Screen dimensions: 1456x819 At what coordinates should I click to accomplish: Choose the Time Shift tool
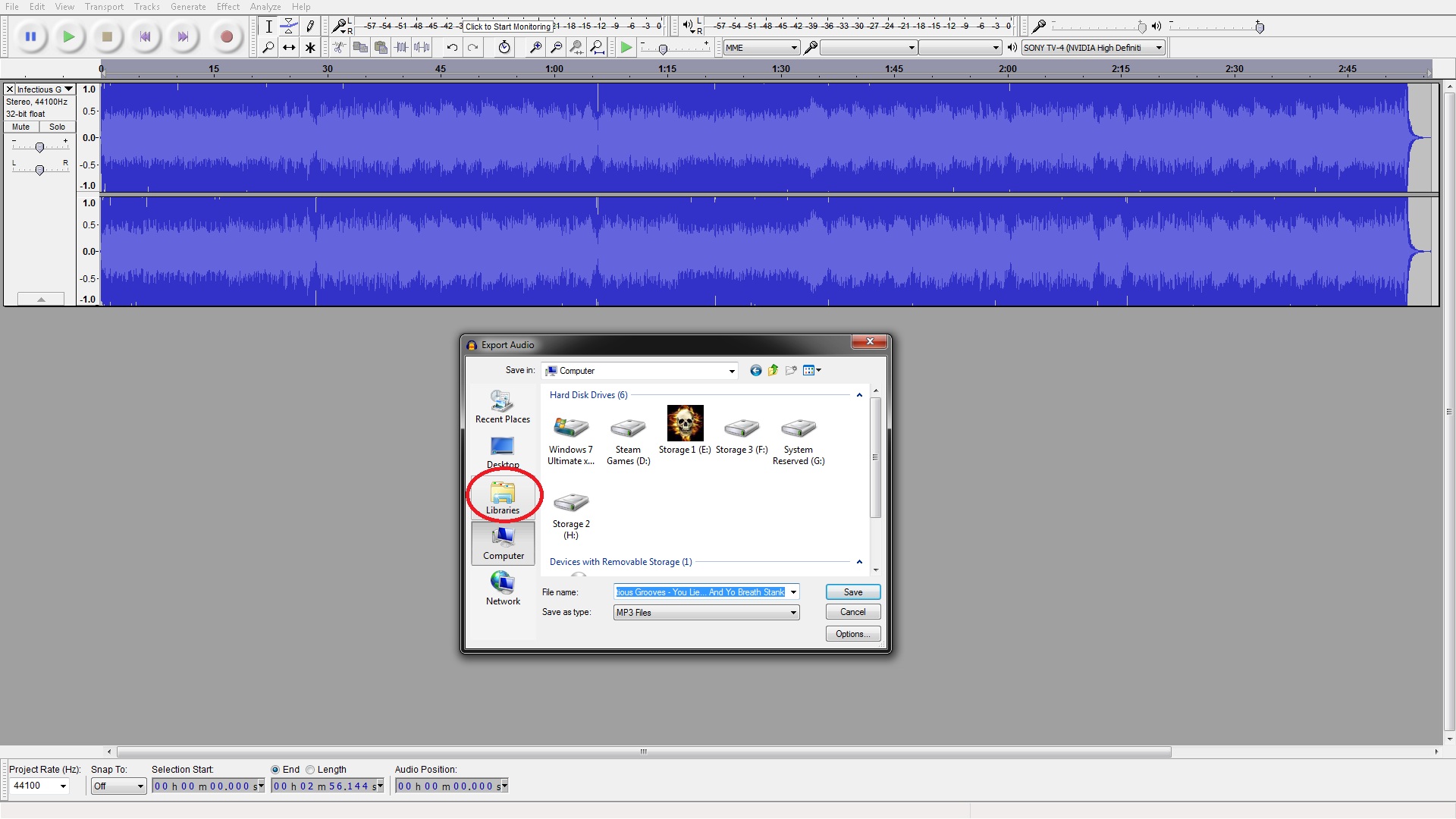coord(289,48)
